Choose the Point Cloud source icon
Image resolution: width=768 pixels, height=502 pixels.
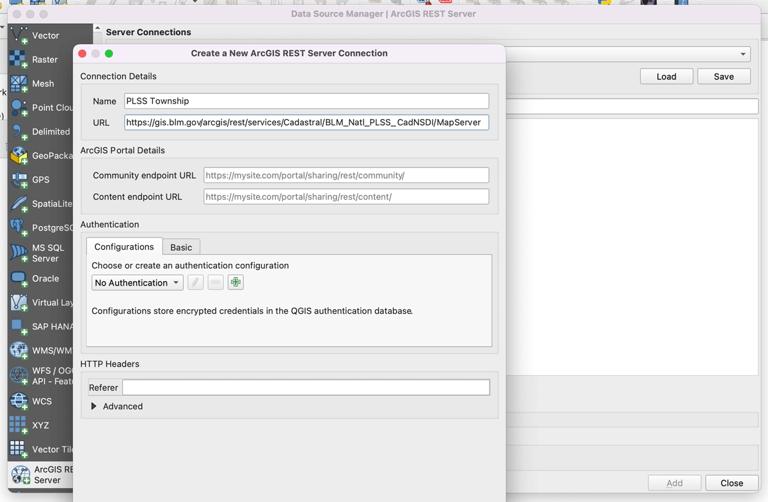pyautogui.click(x=19, y=108)
